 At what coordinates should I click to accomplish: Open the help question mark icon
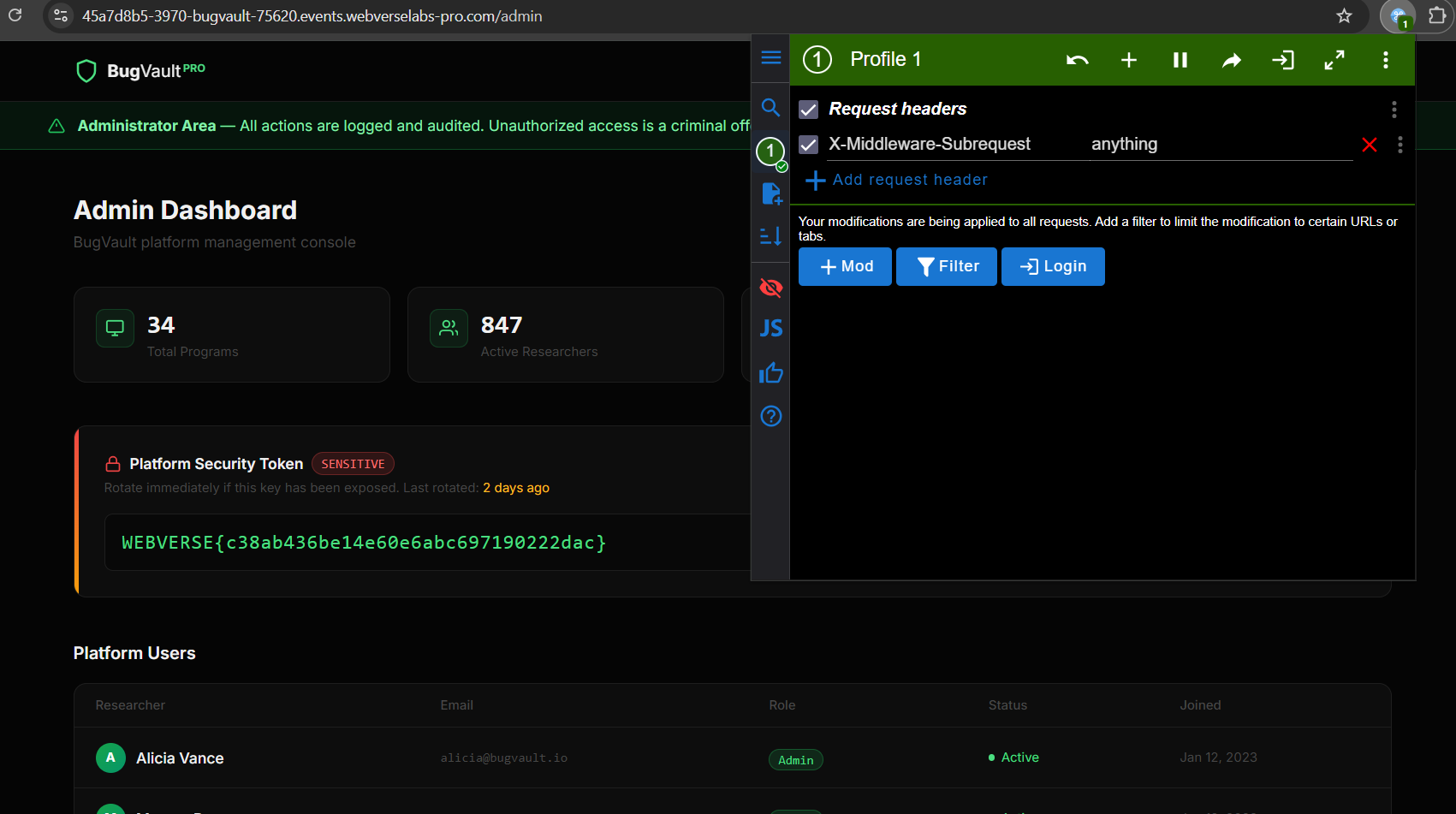click(770, 416)
